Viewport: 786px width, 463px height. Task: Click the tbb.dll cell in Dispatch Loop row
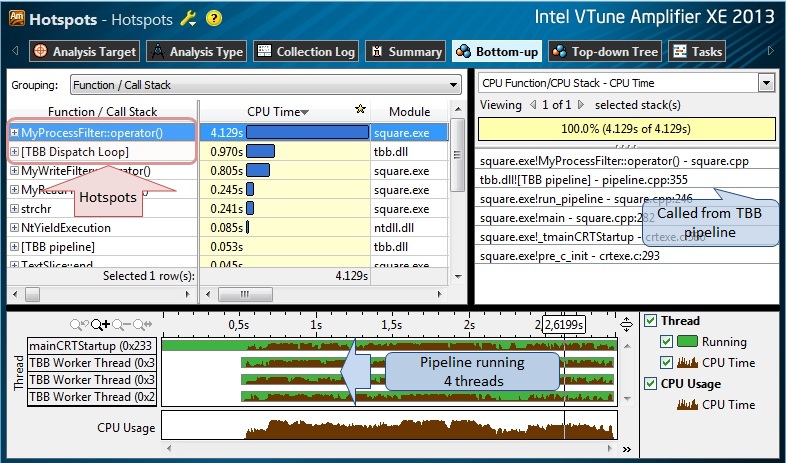click(x=410, y=151)
